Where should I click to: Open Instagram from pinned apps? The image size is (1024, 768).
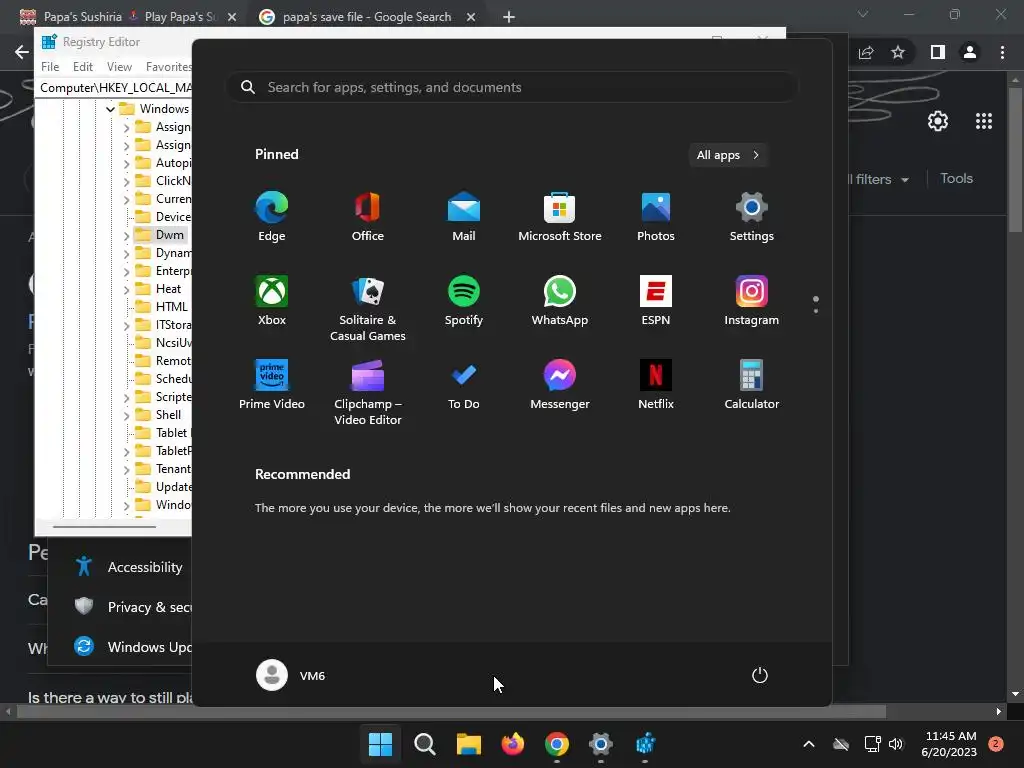point(752,301)
